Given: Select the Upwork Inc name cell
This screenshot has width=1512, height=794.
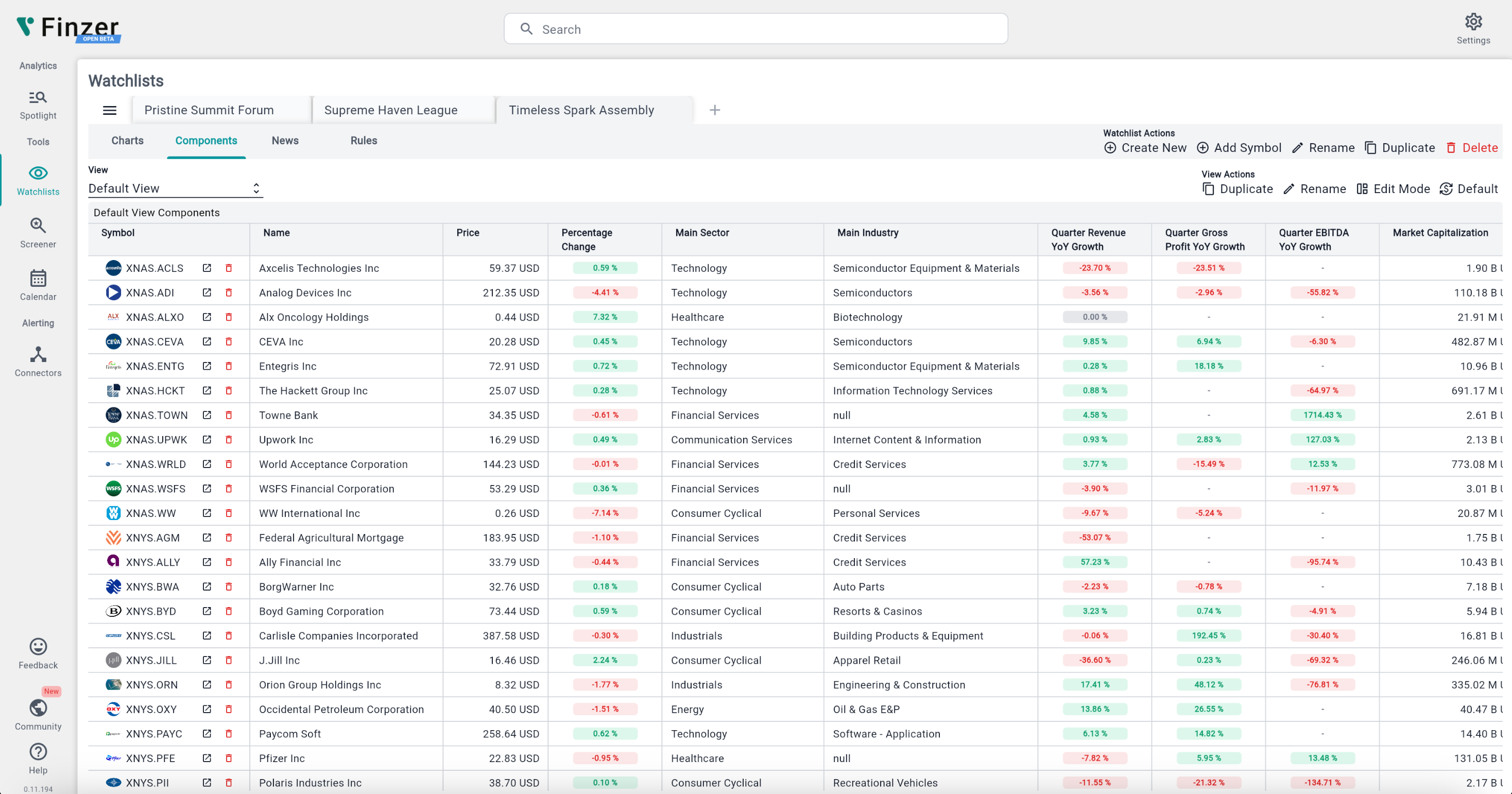Looking at the screenshot, I should [286, 440].
